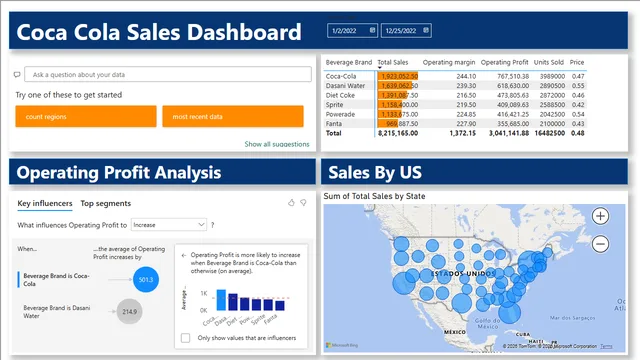Image resolution: width=640 pixels, height=360 pixels.
Task: Open the end date calendar picker icon
Action: click(426, 30)
